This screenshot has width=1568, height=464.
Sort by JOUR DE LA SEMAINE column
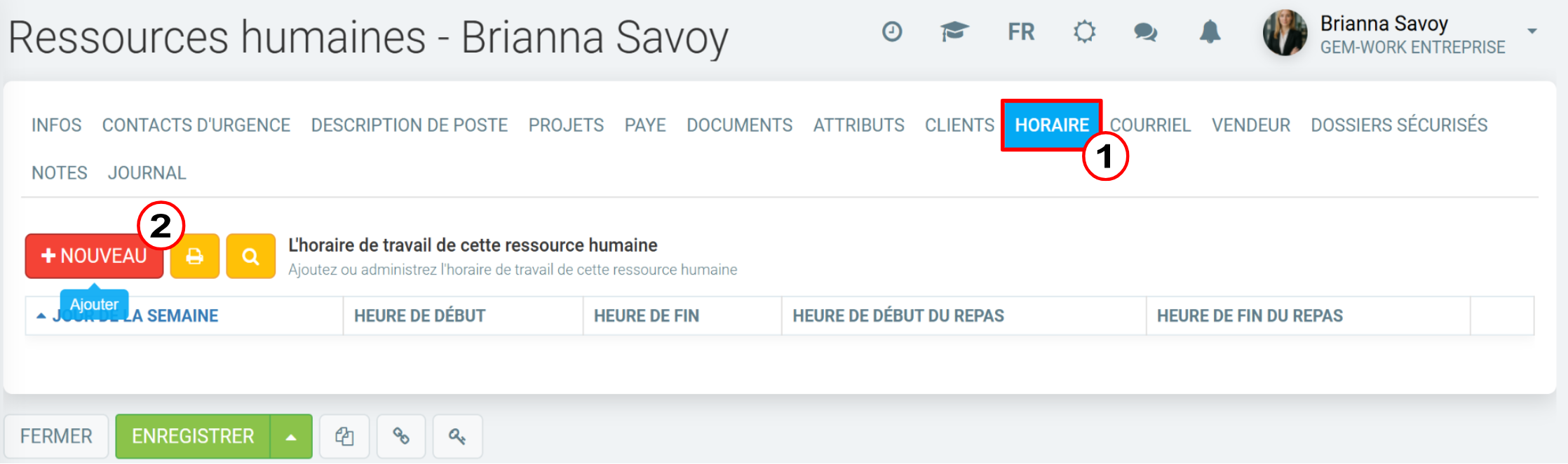click(184, 316)
